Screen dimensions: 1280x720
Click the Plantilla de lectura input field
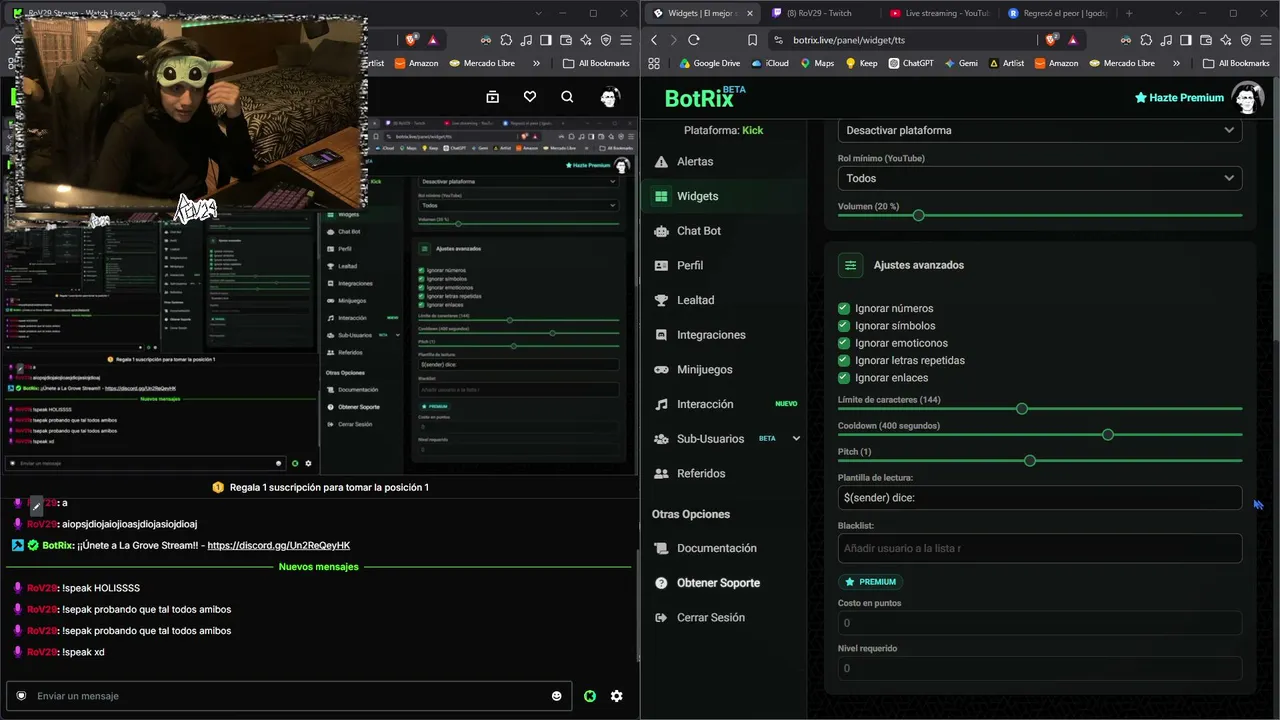[x=1040, y=498]
